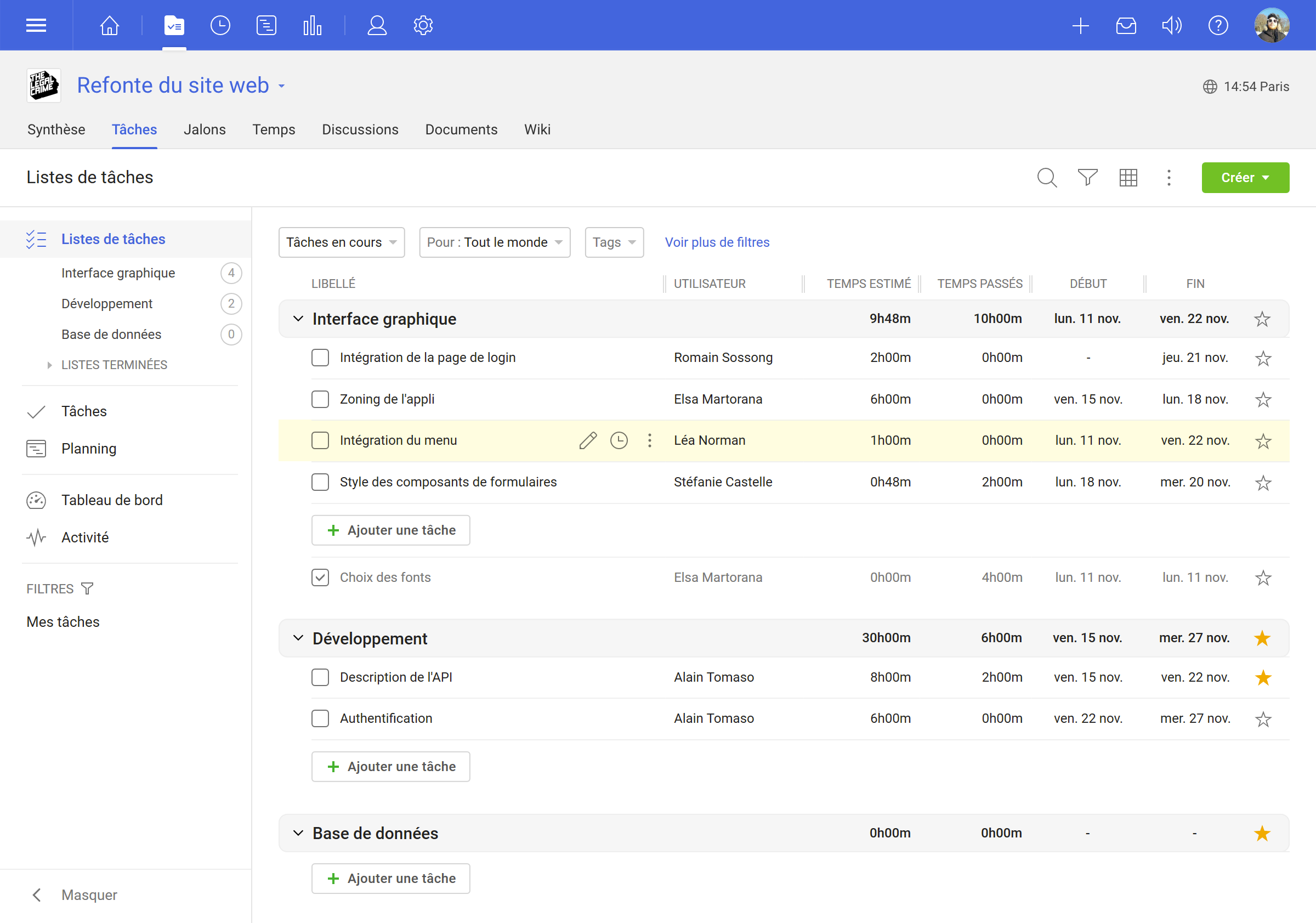
Task: Switch to the Temps tab
Action: (x=274, y=129)
